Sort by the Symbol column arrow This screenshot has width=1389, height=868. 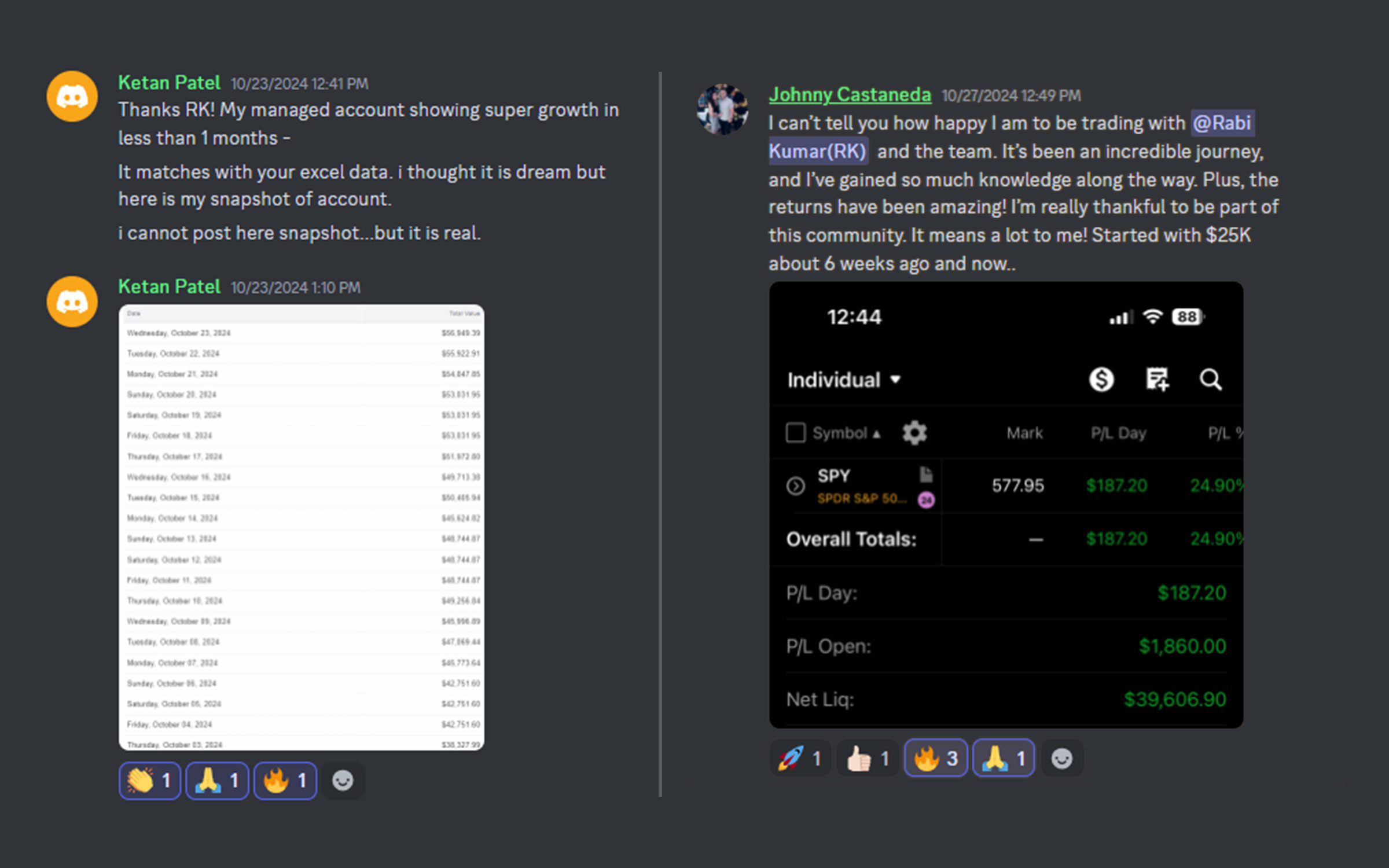click(876, 434)
